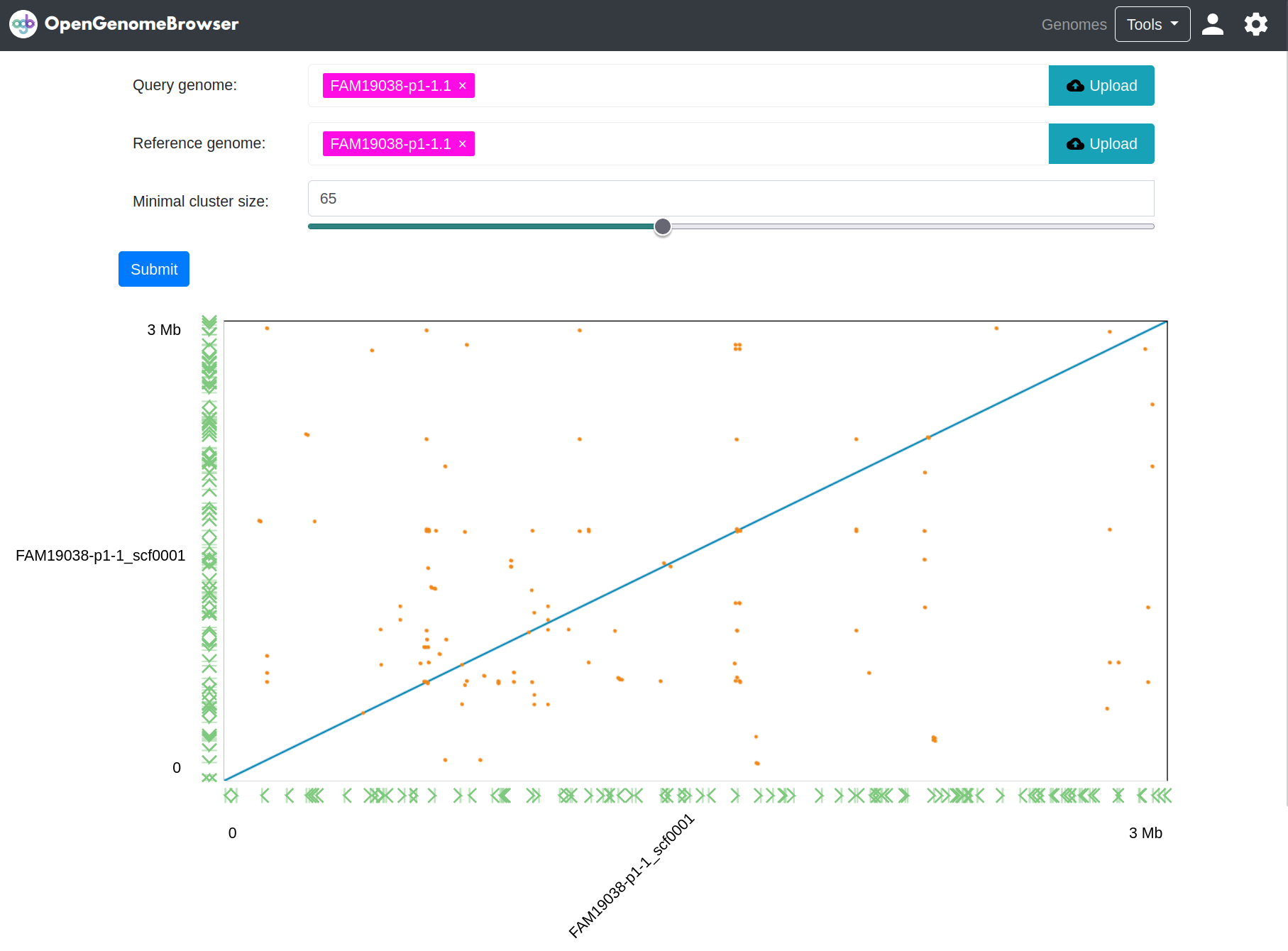Screen dimensions: 1288x951
Task: Click the OpenGenomeBrowser logo icon
Action: coord(23,24)
